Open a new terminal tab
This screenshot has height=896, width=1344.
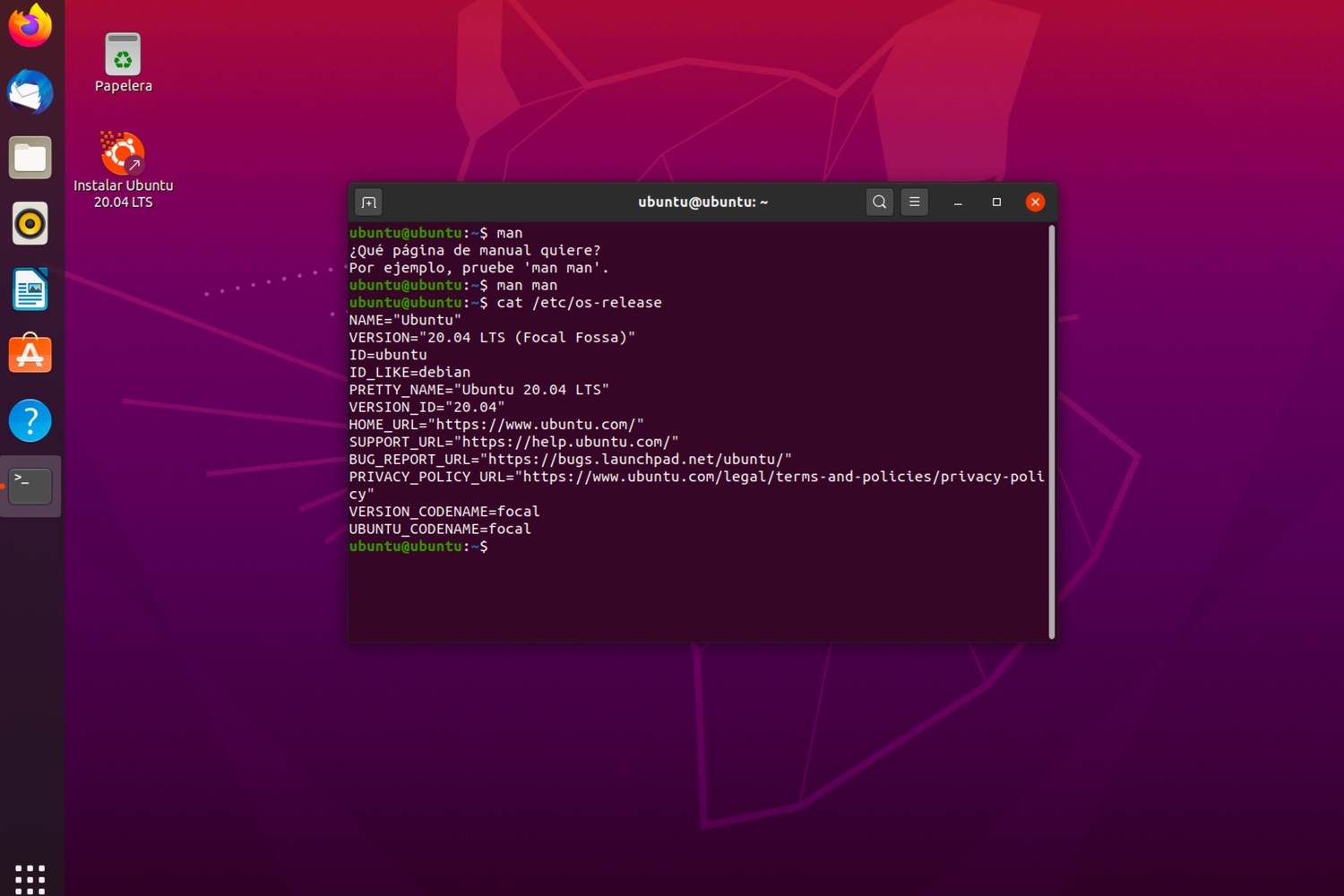368,202
